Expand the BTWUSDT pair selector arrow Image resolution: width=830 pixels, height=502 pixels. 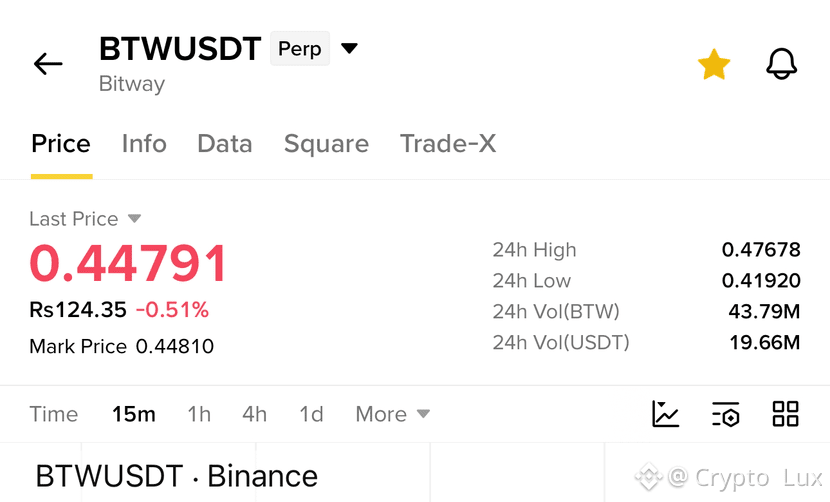click(x=349, y=49)
